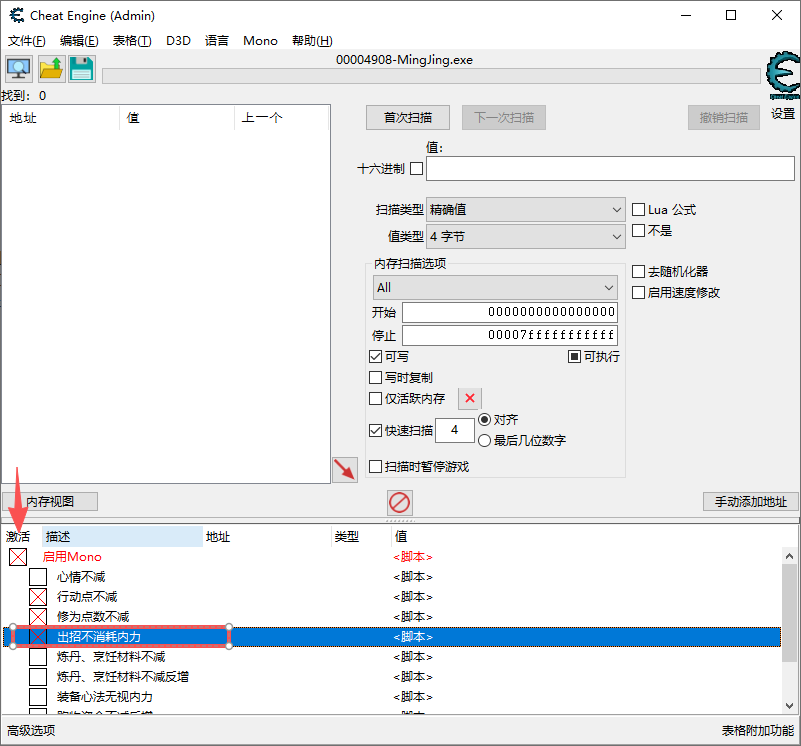801x746 pixels.
Task: Click the Cheat Engine logo icon
Action: pyautogui.click(x=783, y=76)
